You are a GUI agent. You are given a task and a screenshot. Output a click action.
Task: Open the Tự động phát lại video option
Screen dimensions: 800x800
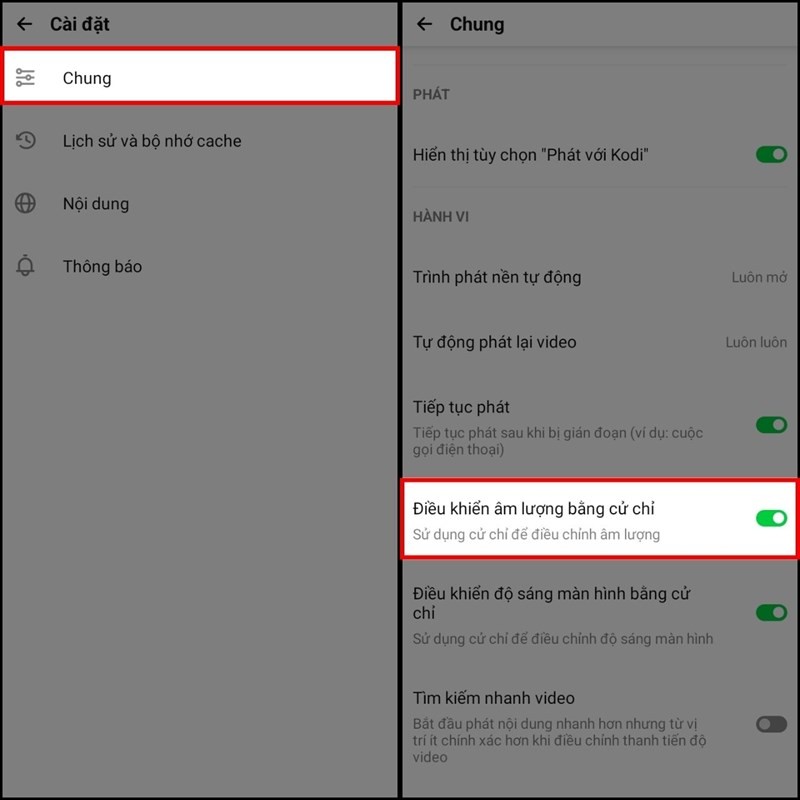tap(599, 342)
